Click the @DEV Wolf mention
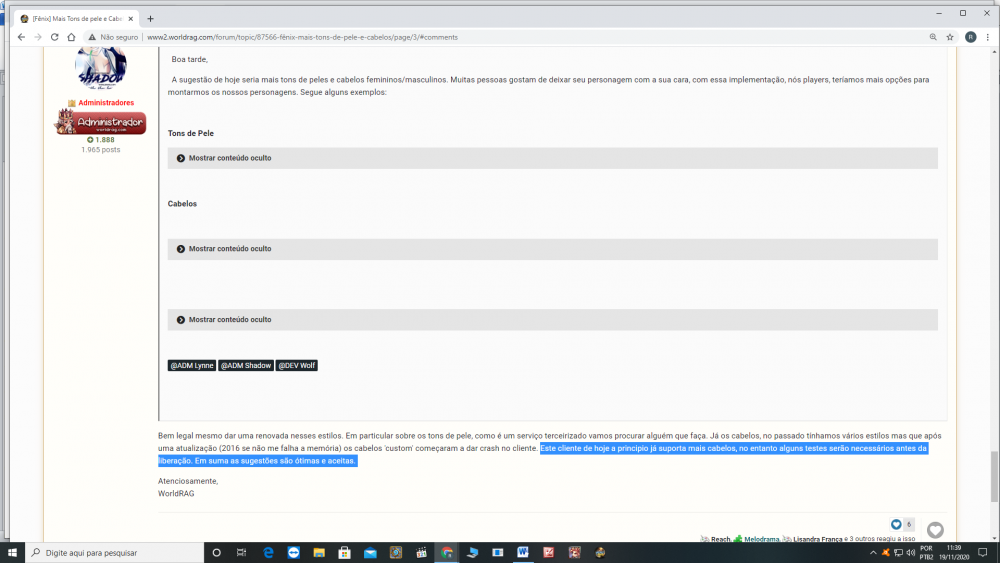Viewport: 1000px width, 563px height. (297, 365)
